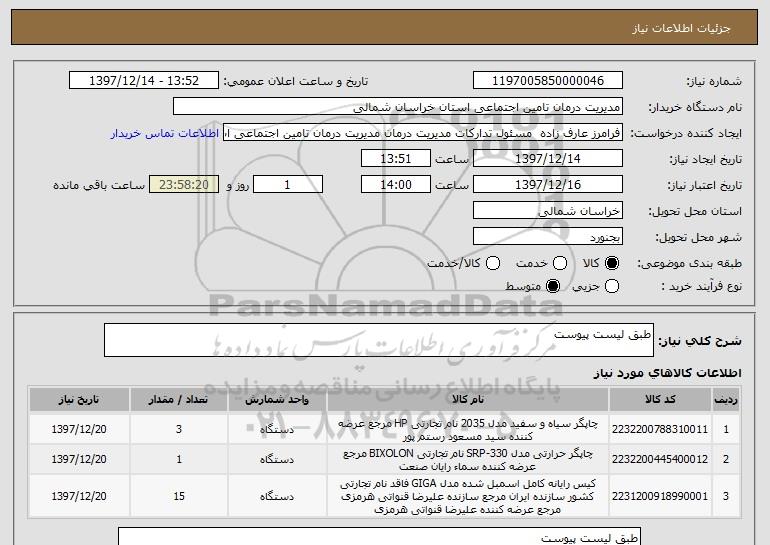Click the page header جزئیات اطلاعات نیاز

pos(681,28)
